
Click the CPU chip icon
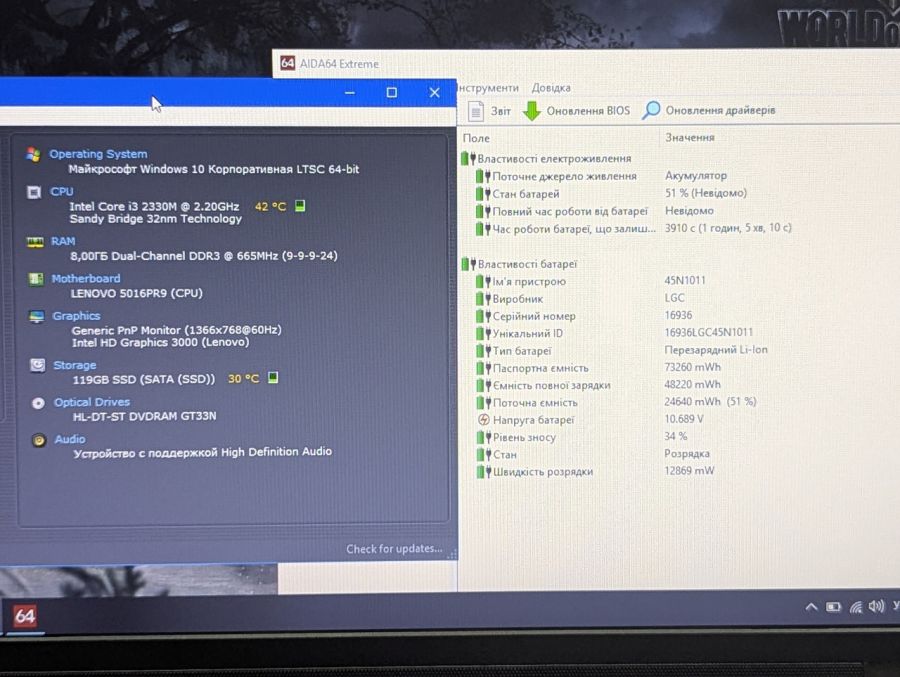pyautogui.click(x=34, y=192)
